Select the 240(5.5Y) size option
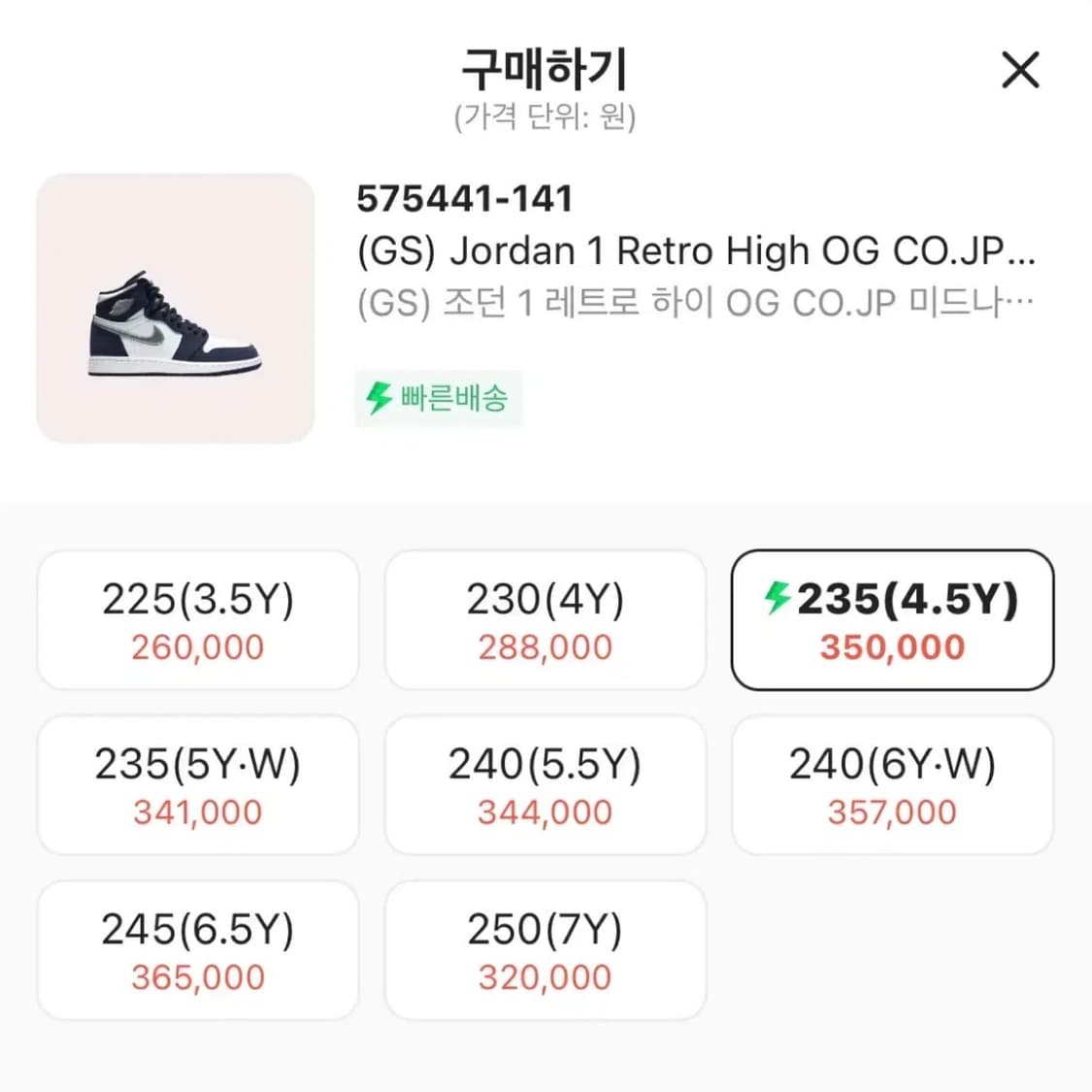This screenshot has width=1092, height=1092. click(x=545, y=785)
